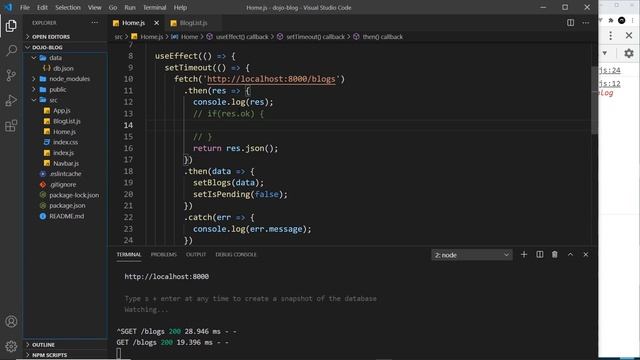The height and width of the screenshot is (360, 640).
Task: Open the Extensions view
Action: pos(11,126)
